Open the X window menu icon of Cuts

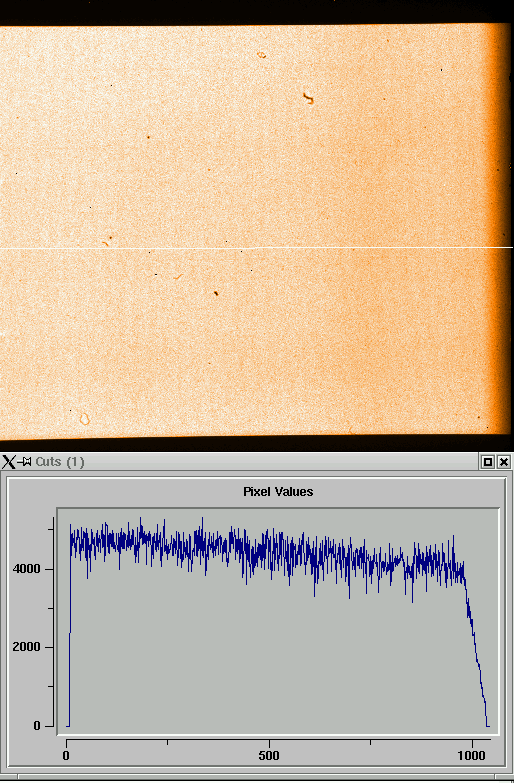pyautogui.click(x=8, y=462)
